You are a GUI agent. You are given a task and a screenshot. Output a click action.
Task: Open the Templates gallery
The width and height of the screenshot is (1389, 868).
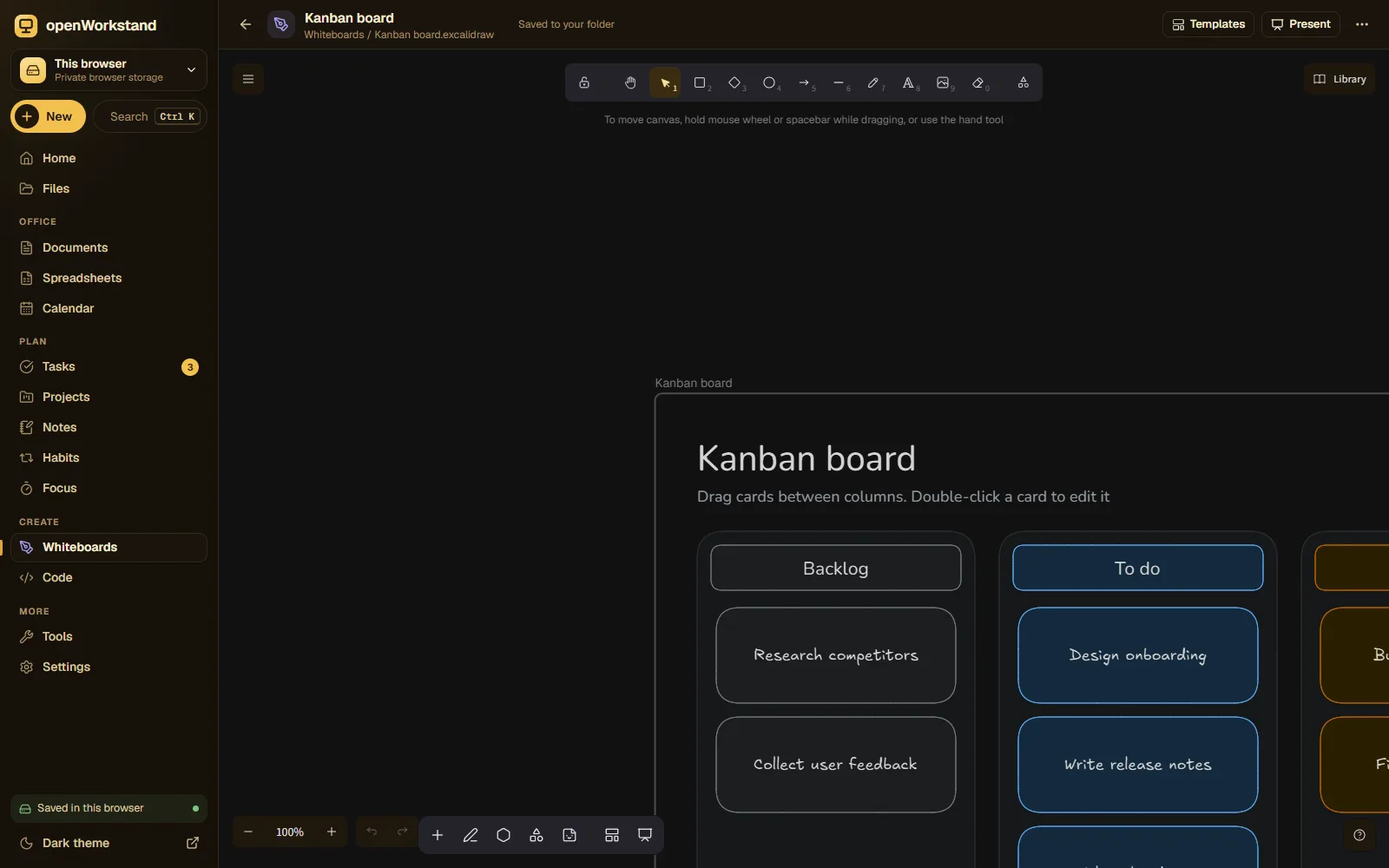point(1208,24)
